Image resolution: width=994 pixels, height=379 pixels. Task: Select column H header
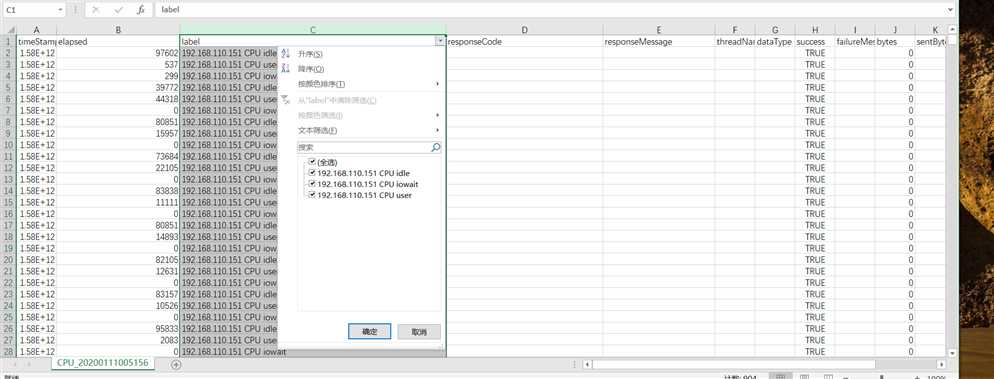point(815,30)
